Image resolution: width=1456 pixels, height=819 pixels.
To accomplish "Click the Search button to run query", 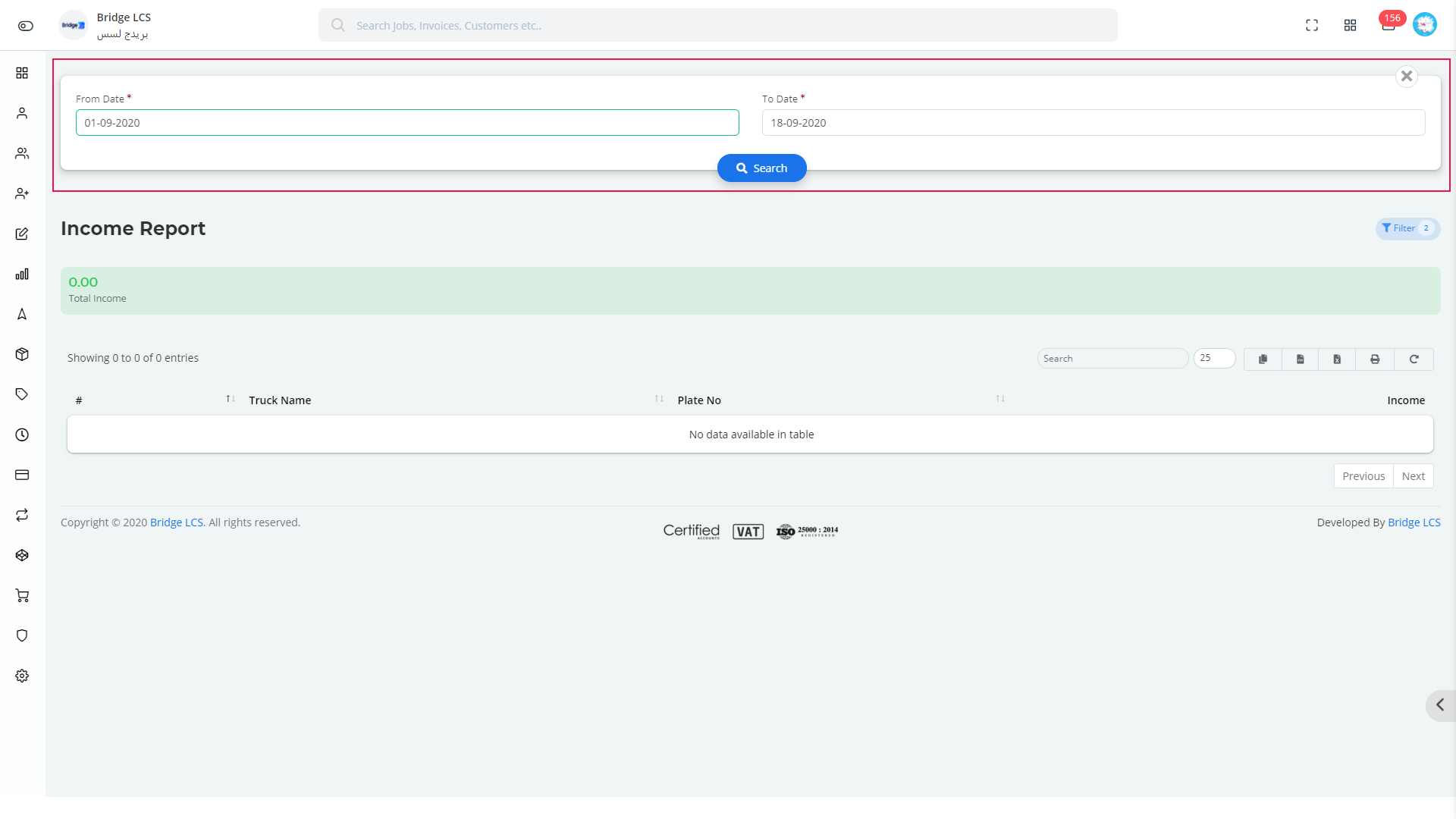I will click(x=762, y=168).
